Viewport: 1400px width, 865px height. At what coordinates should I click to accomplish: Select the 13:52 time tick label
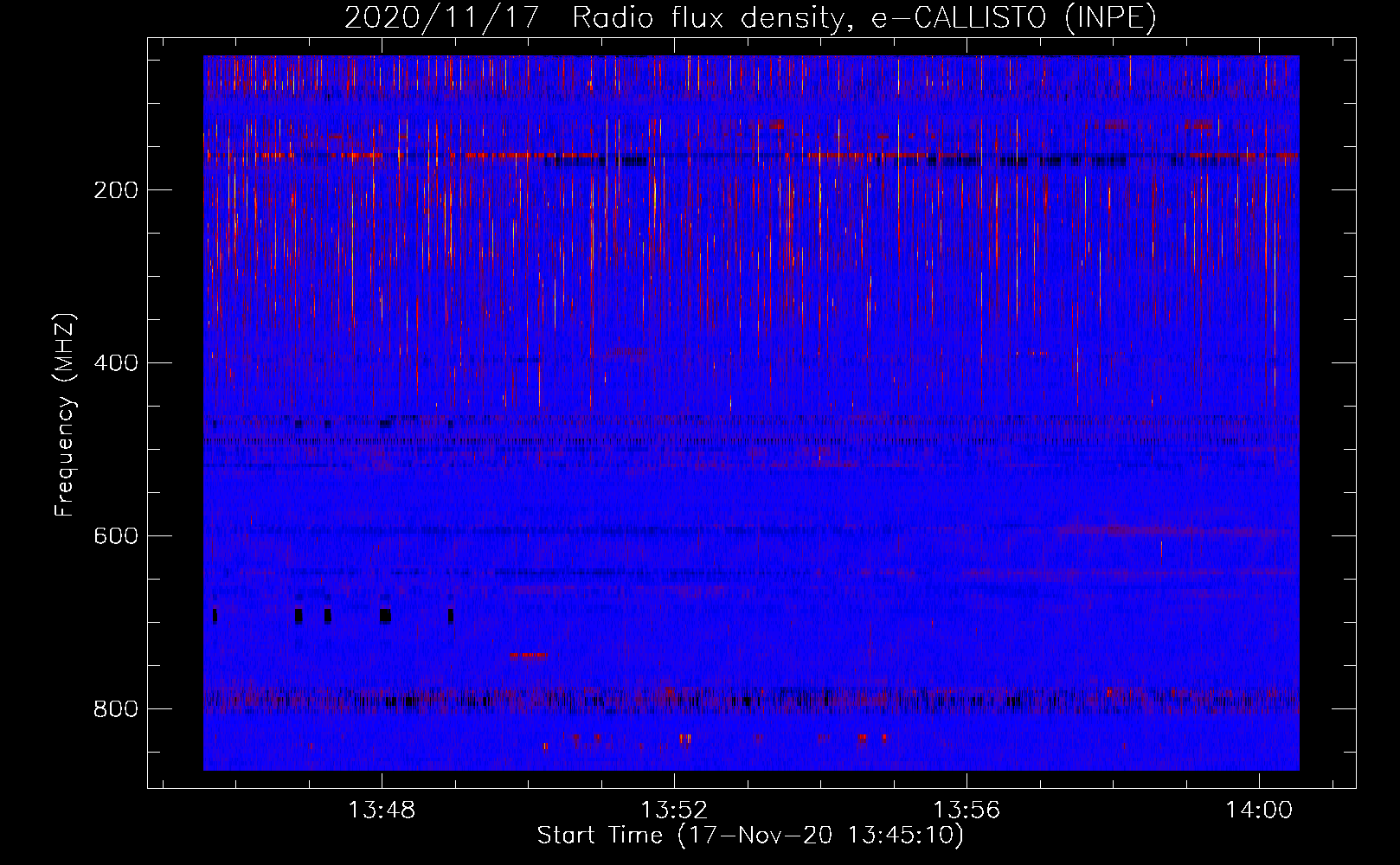[x=673, y=811]
